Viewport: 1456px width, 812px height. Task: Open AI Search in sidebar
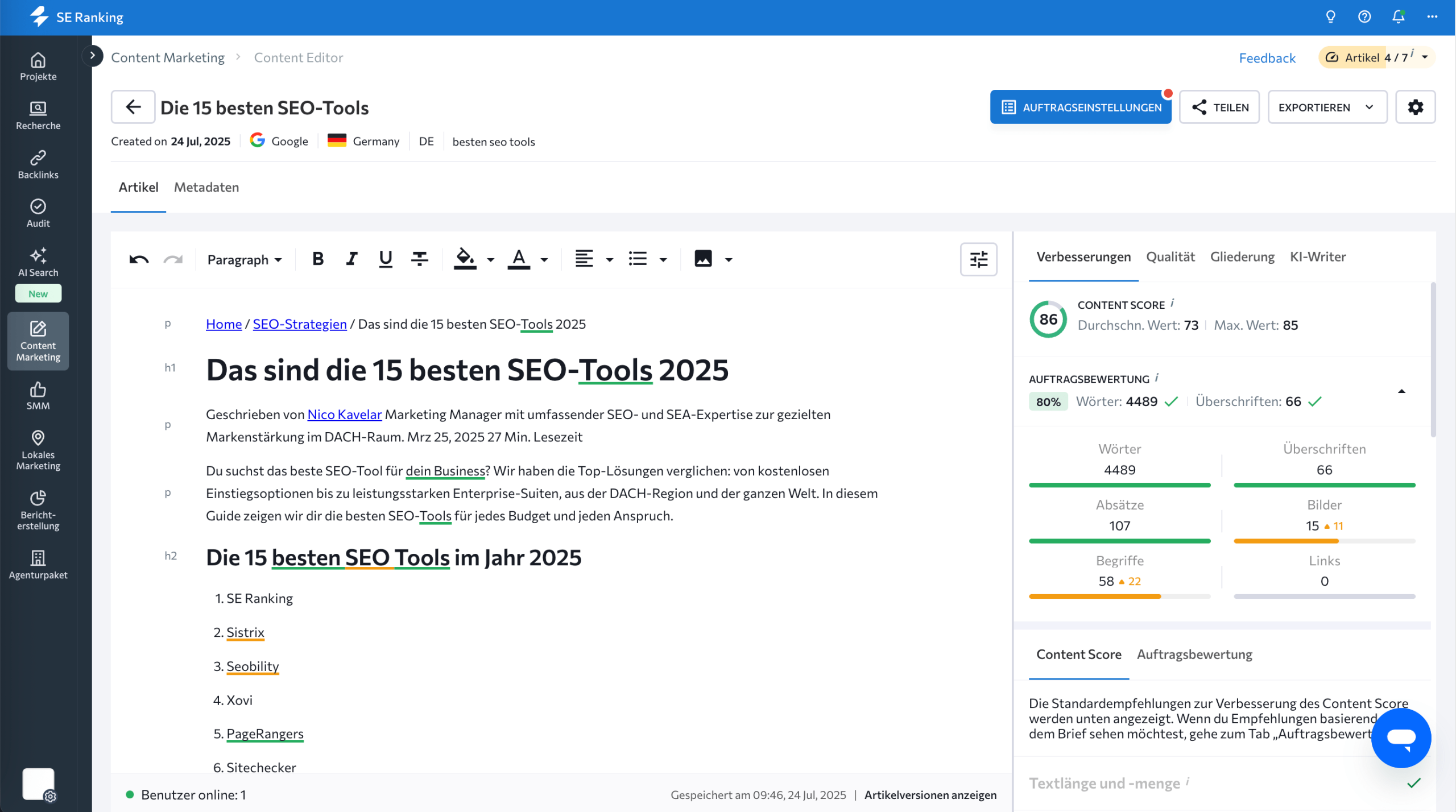coord(38,263)
